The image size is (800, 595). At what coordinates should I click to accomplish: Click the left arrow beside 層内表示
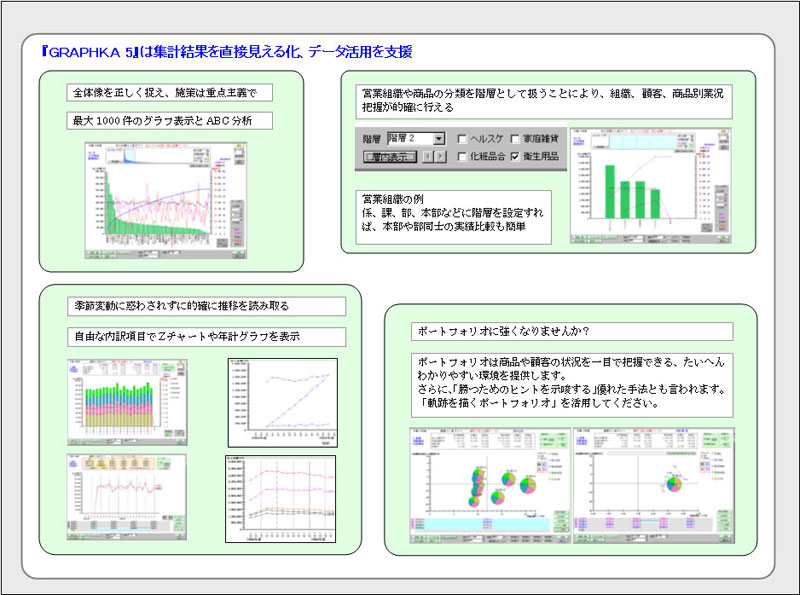pos(429,157)
